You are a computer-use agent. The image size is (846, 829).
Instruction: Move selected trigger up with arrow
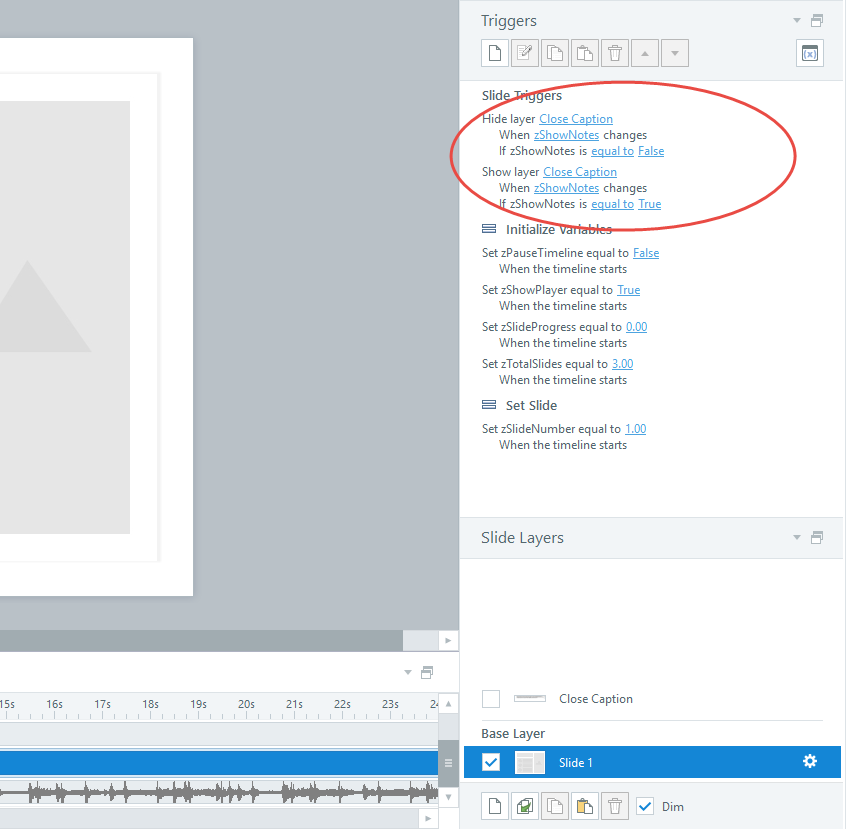645,53
